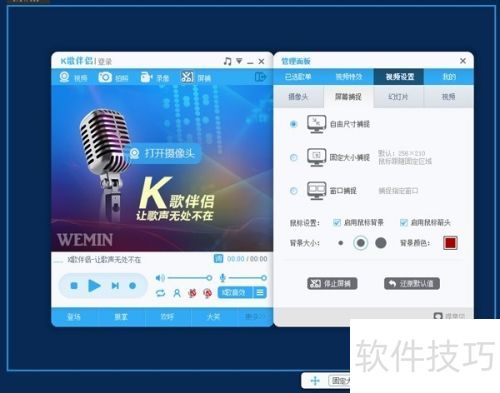Click the microphone icon
500x393 pixels.
pyautogui.click(x=223, y=278)
